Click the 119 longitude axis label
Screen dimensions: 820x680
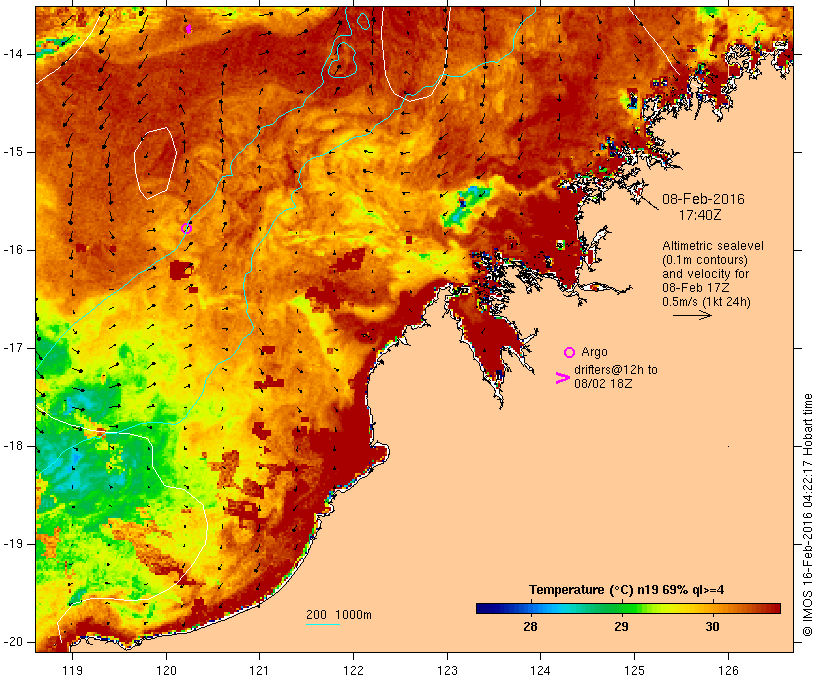(x=72, y=671)
